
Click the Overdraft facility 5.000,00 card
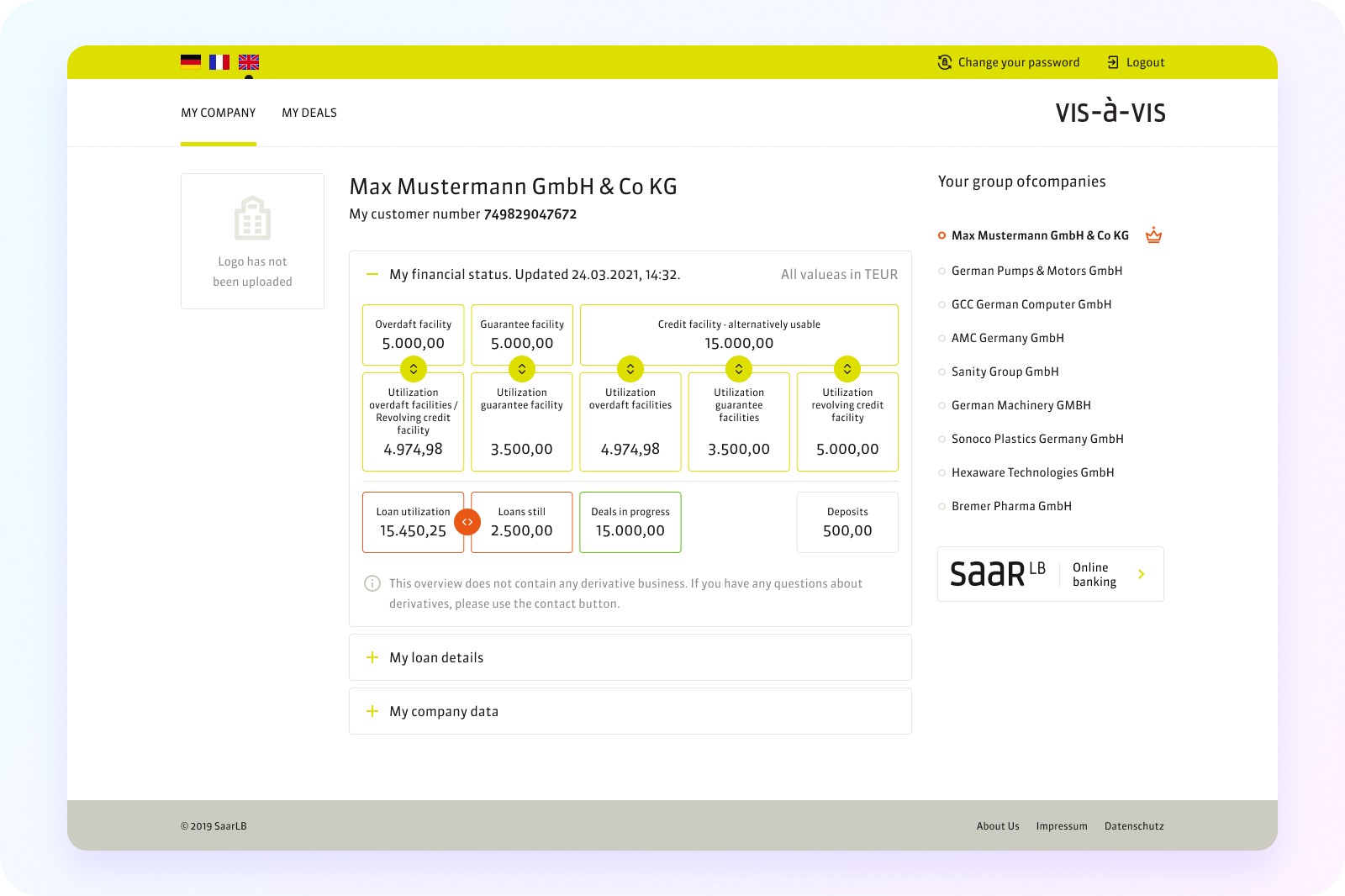pos(413,335)
